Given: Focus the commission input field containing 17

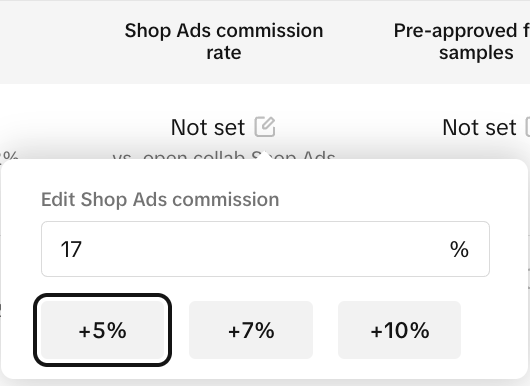Looking at the screenshot, I should [265, 249].
